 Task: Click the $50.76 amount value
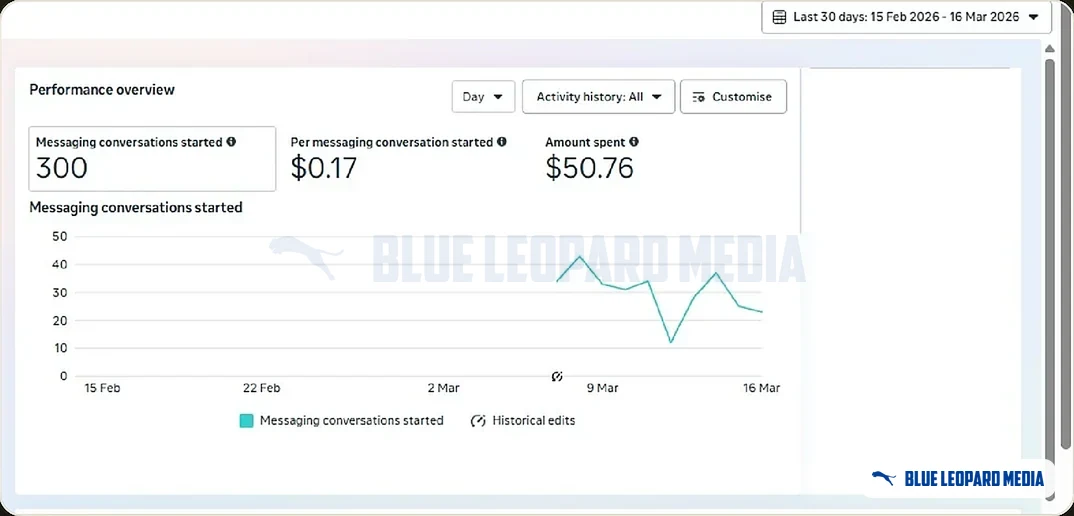click(589, 168)
